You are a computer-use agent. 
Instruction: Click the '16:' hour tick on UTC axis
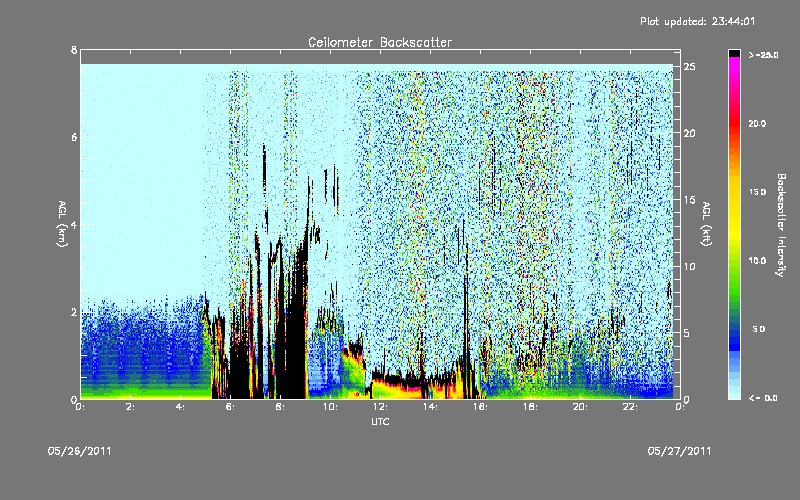coord(480,407)
